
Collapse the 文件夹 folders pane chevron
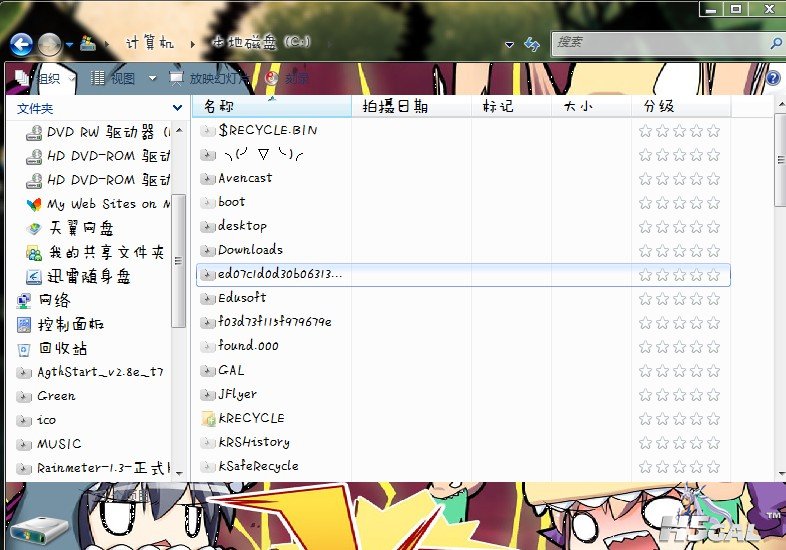click(x=177, y=108)
